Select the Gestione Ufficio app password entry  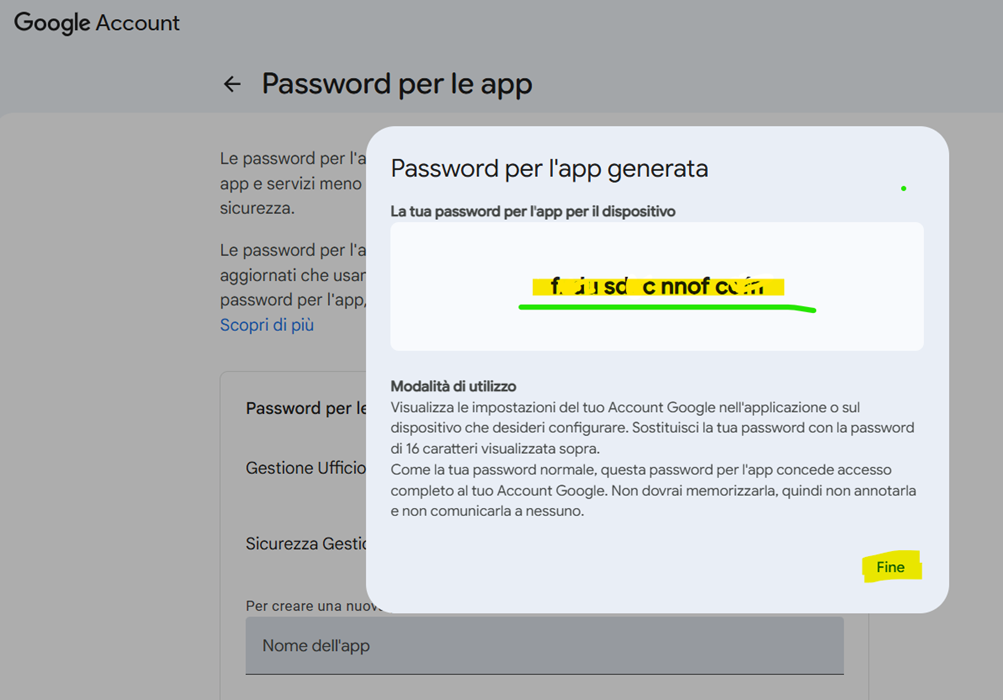(x=306, y=468)
